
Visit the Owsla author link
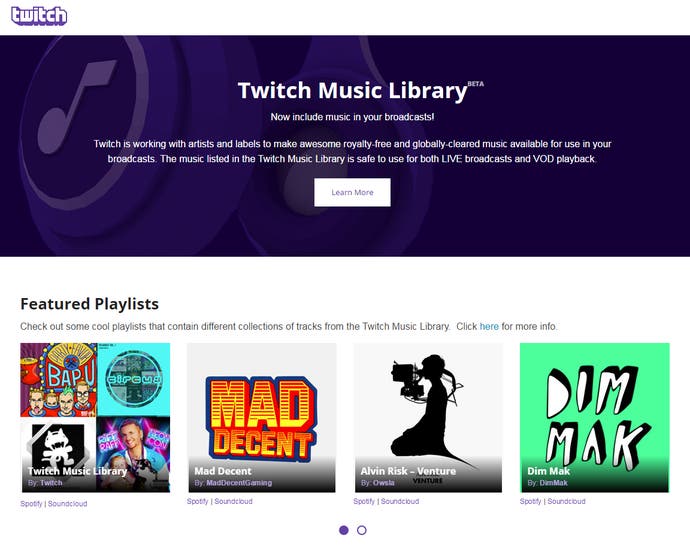(x=383, y=483)
